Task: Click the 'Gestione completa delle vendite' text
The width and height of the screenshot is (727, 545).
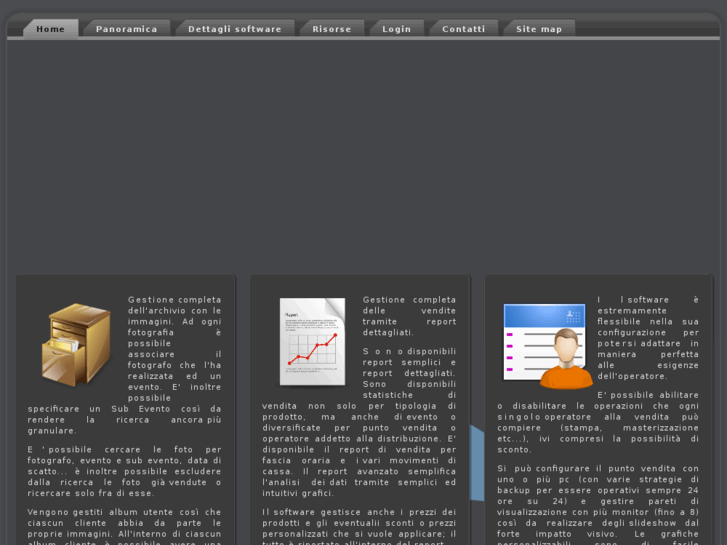Action: (409, 315)
